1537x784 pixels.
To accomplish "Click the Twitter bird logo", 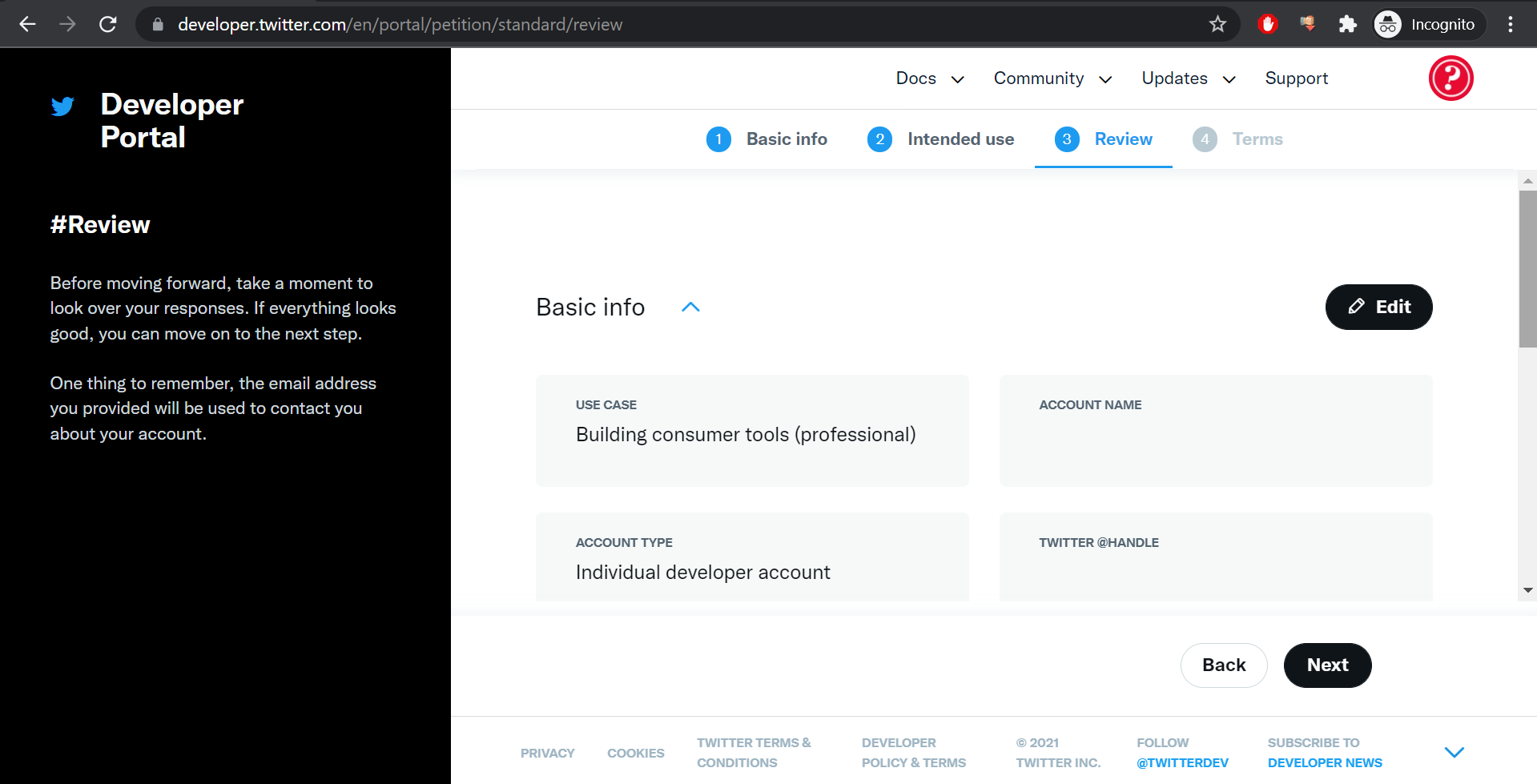I will point(62,106).
